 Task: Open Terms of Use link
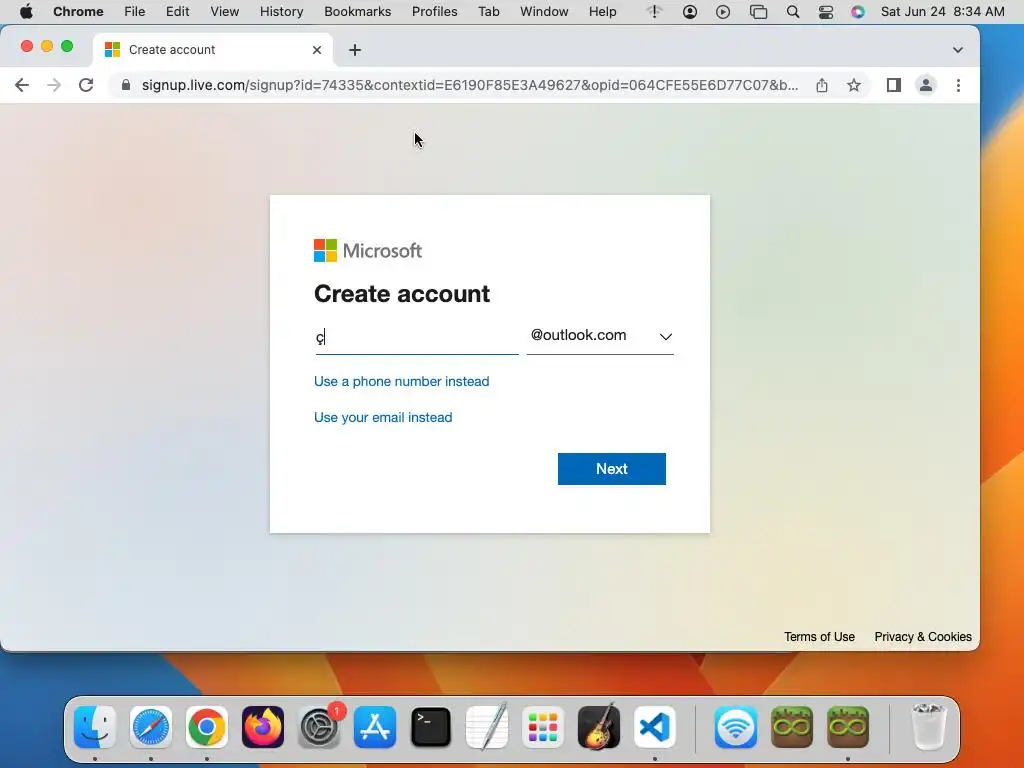coord(819,637)
